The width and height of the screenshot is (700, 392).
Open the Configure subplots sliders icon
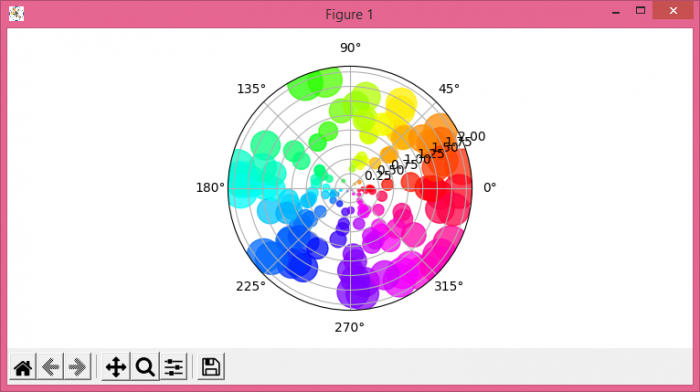[174, 367]
